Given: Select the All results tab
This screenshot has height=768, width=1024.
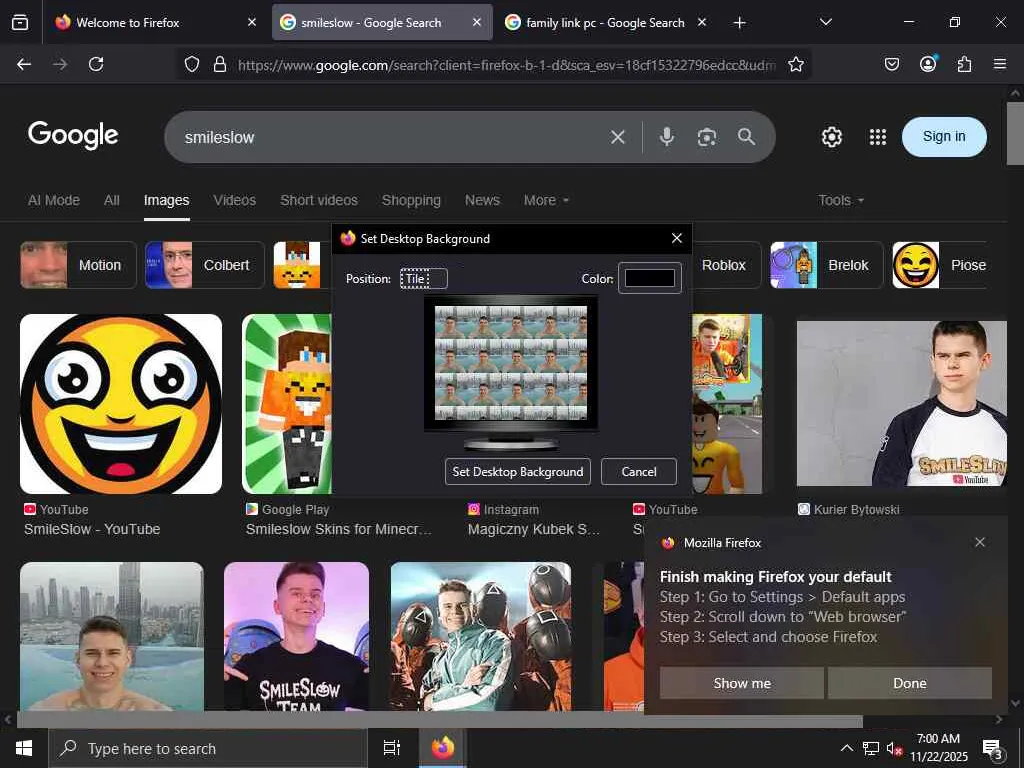Looking at the screenshot, I should (x=112, y=200).
